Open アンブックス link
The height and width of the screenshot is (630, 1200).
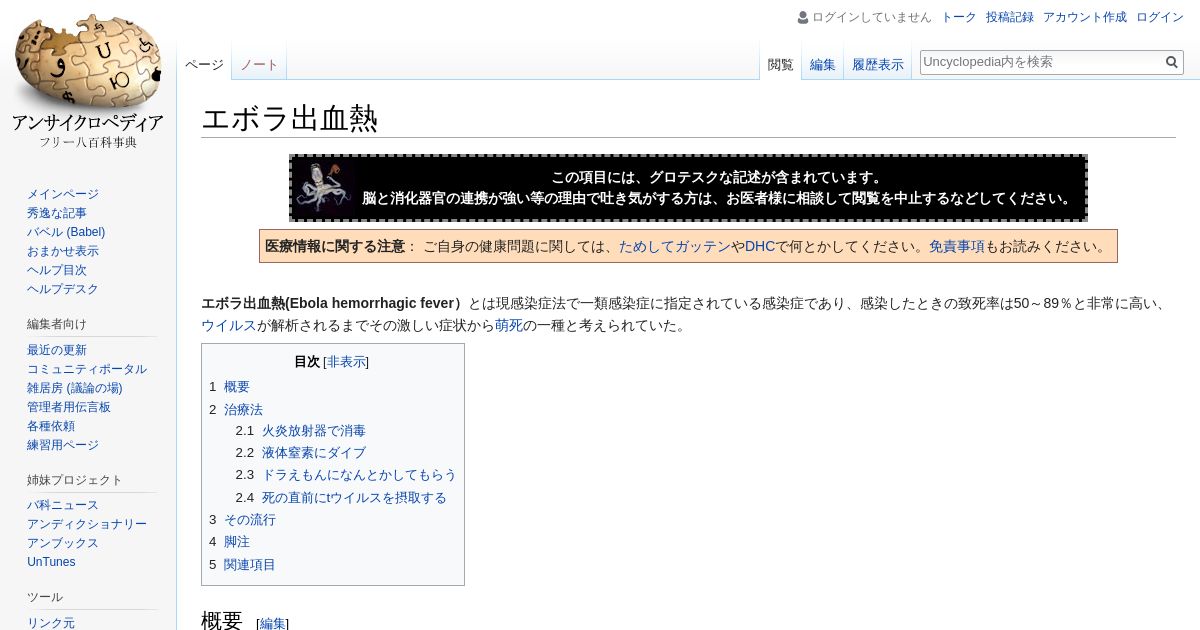pos(63,543)
